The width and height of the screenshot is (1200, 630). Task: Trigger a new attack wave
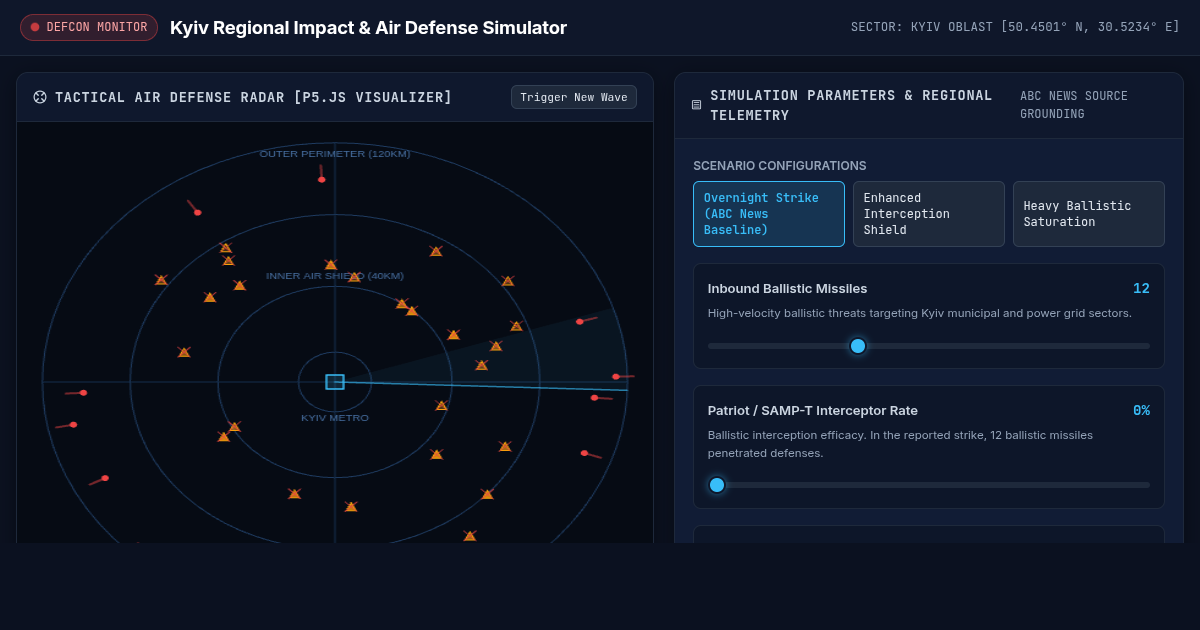click(574, 97)
